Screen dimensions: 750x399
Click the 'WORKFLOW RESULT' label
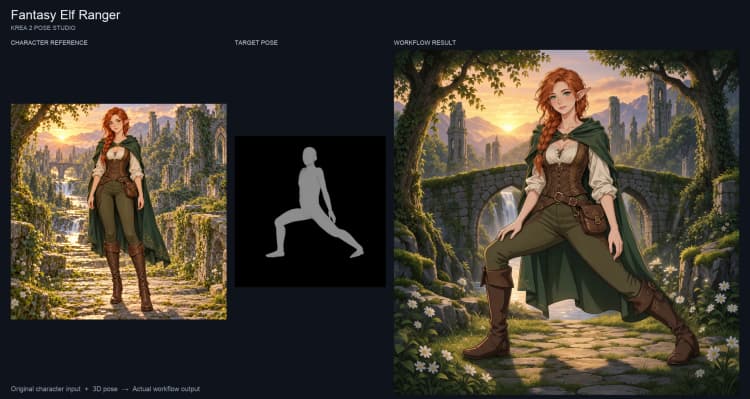point(425,43)
